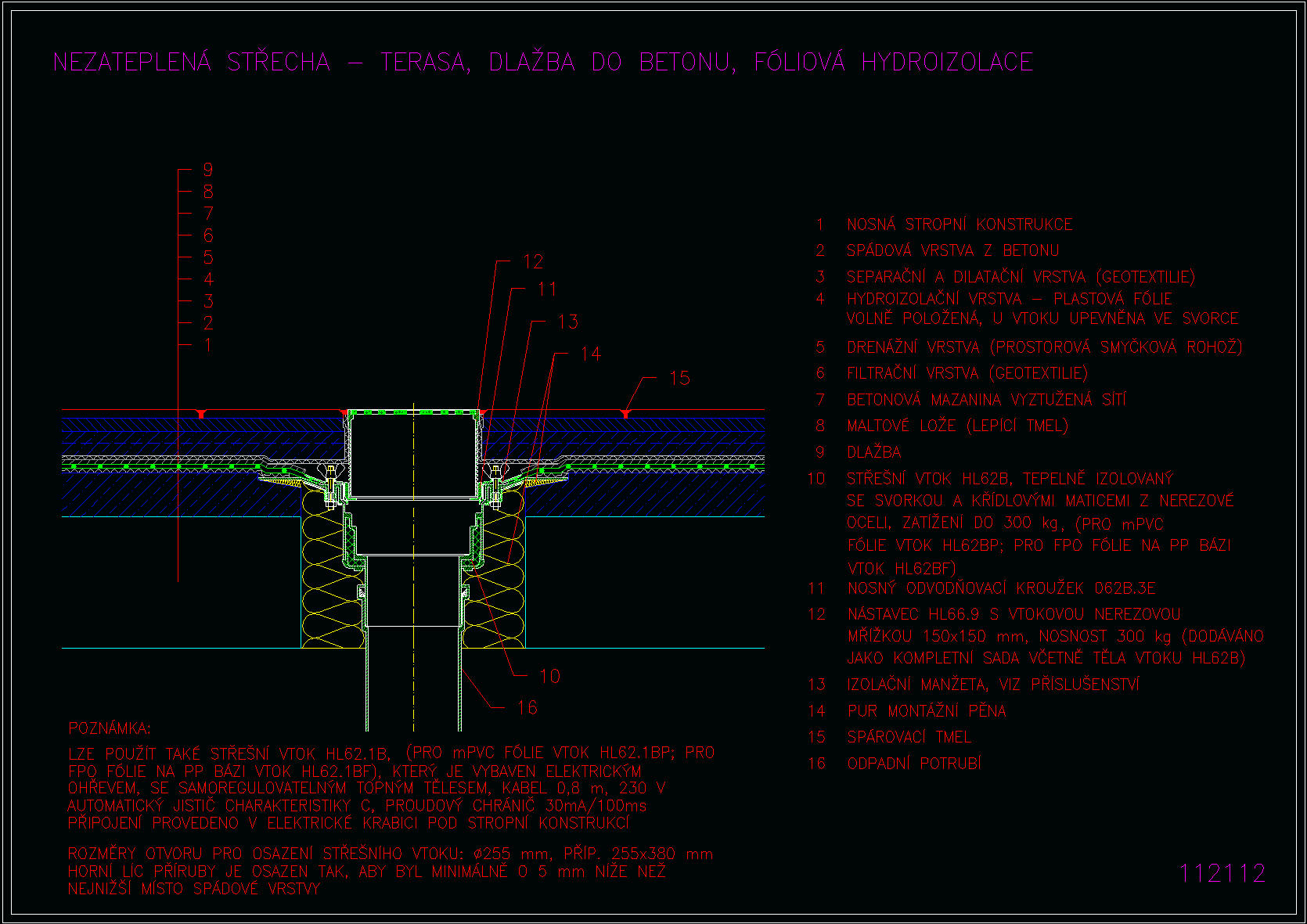Select text 'NÁSTAVEC HL66.9 S VTOKOVOU NEREZOVOU'
Screen dimensions: 1307x924
tap(1014, 614)
